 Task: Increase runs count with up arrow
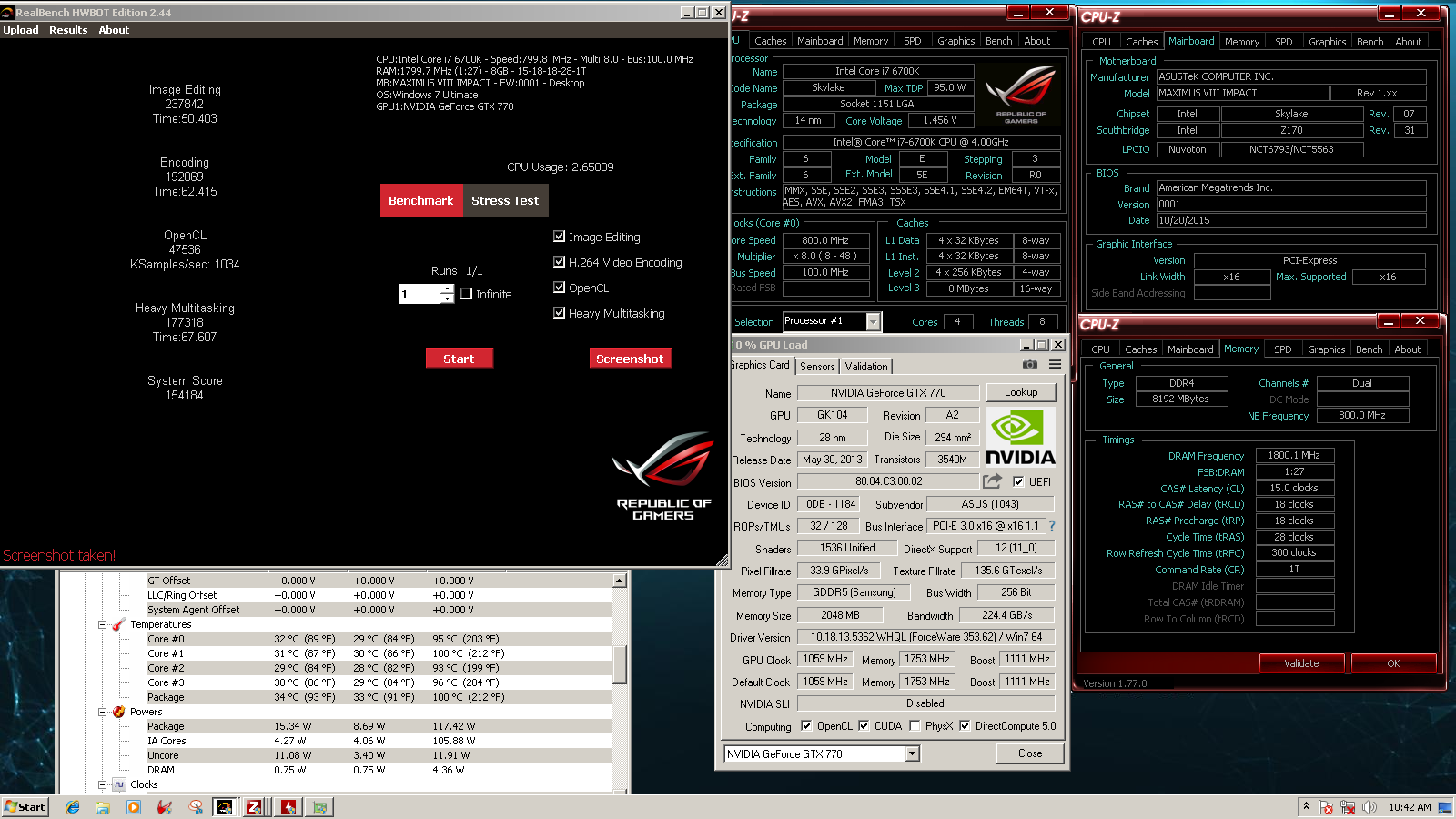447,289
